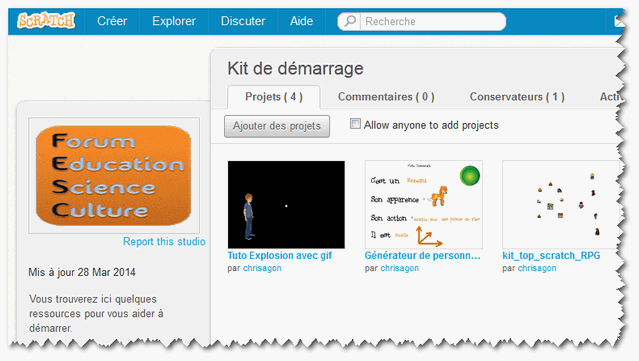The height and width of the screenshot is (361, 639).
Task: Open the Générateur de personn... project thumbnail
Action: click(x=424, y=205)
